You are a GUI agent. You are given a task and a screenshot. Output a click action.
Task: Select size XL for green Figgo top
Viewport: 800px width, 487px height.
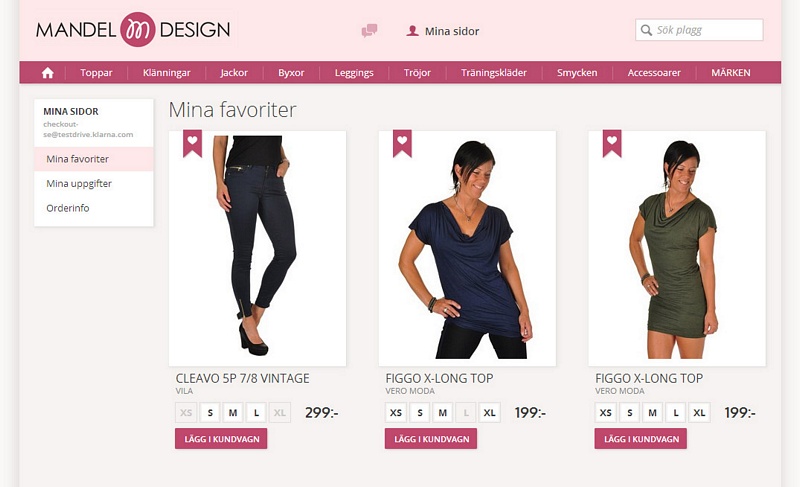pos(699,413)
